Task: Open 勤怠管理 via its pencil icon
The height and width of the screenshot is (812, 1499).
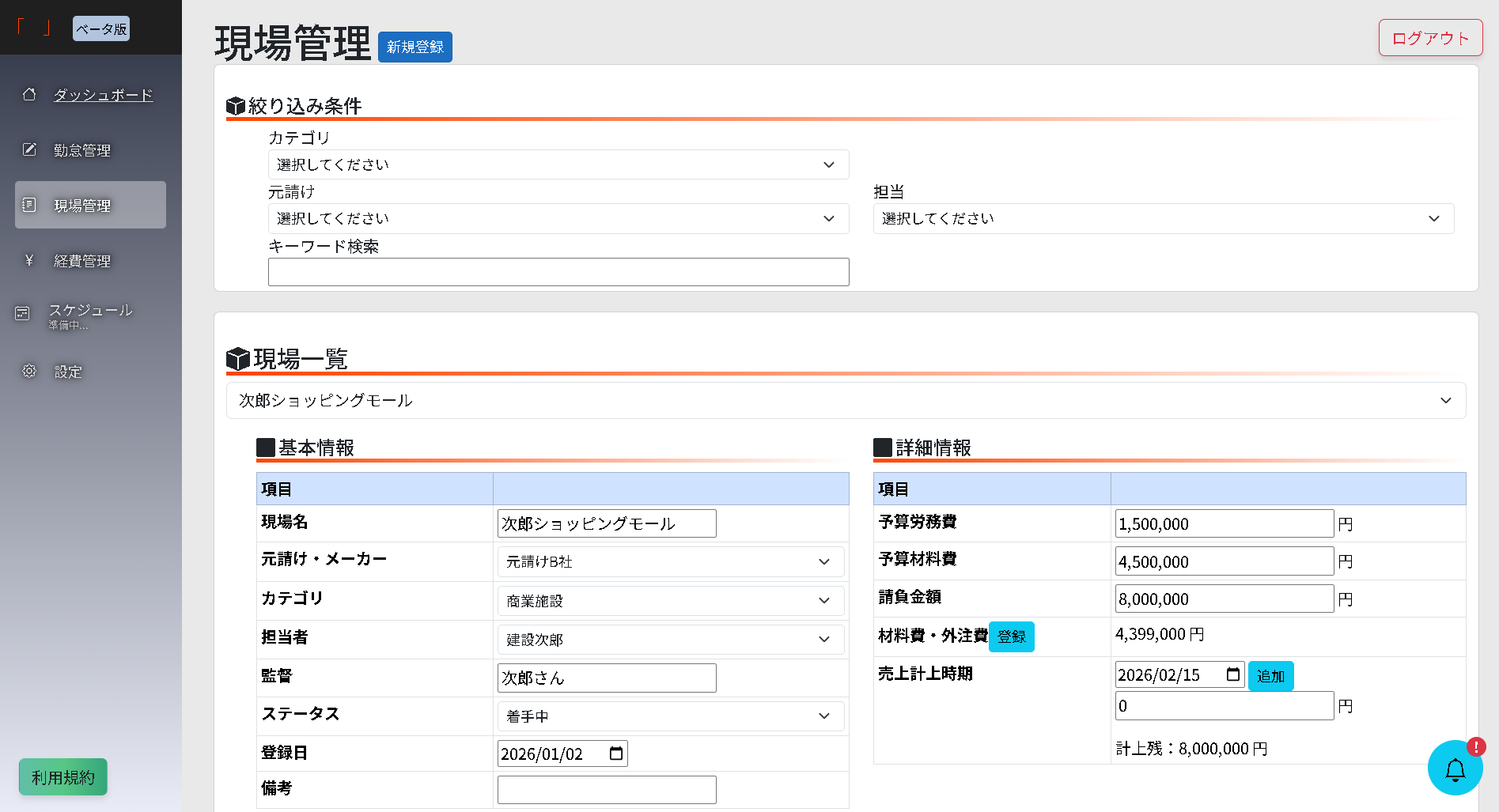Action: click(x=29, y=149)
